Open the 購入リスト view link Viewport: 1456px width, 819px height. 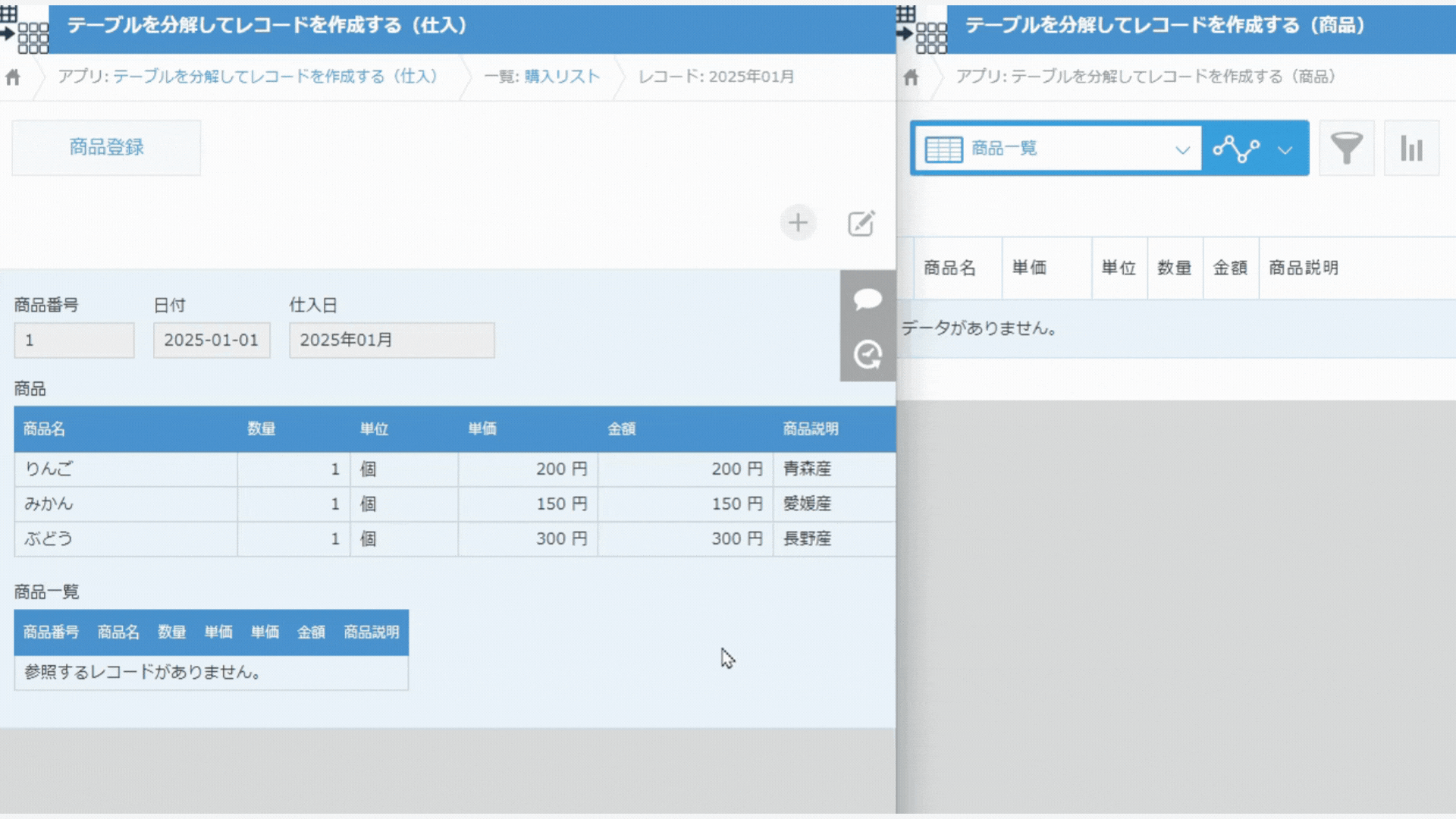[562, 77]
